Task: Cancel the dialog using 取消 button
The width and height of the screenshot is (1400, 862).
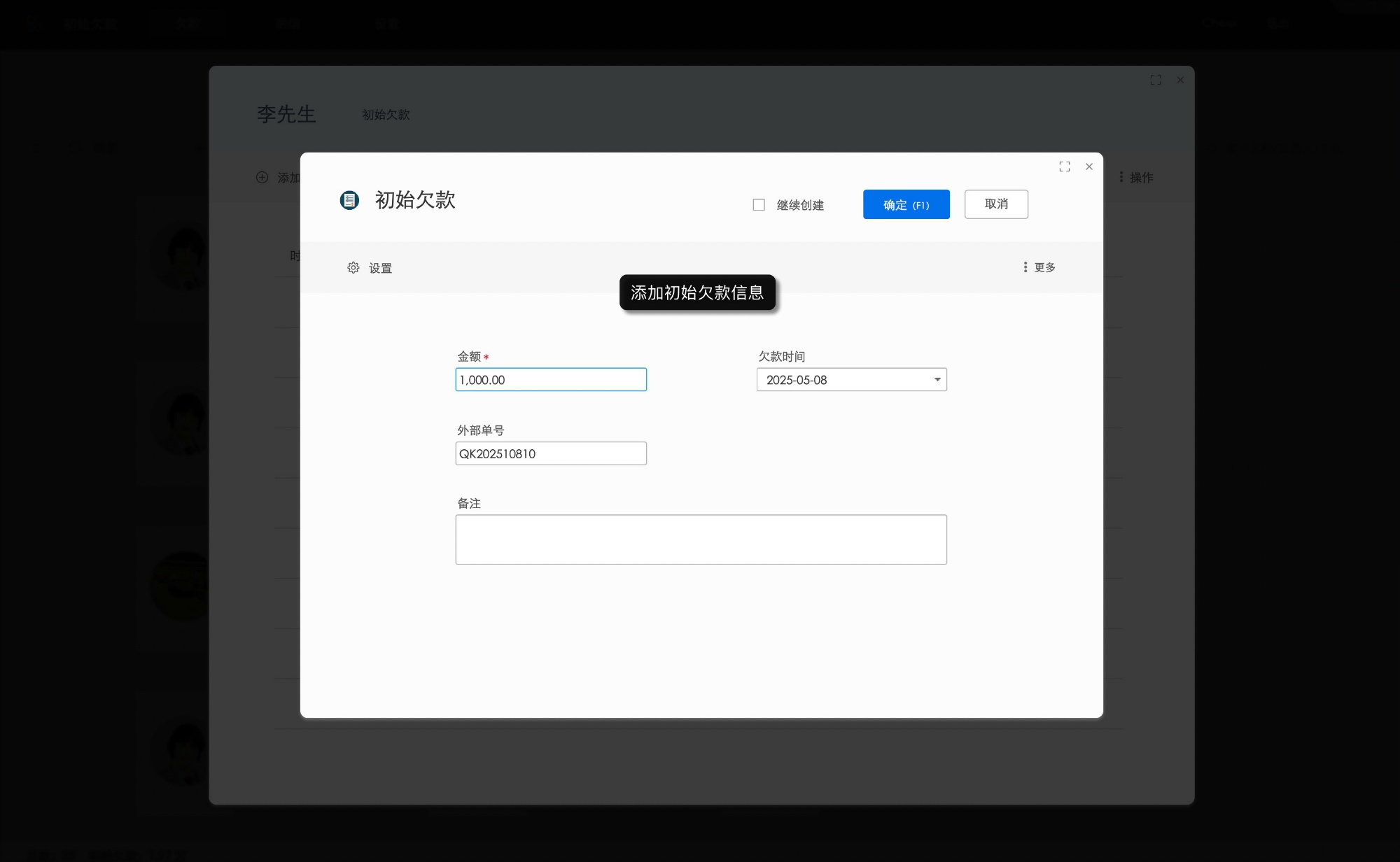Action: point(996,204)
